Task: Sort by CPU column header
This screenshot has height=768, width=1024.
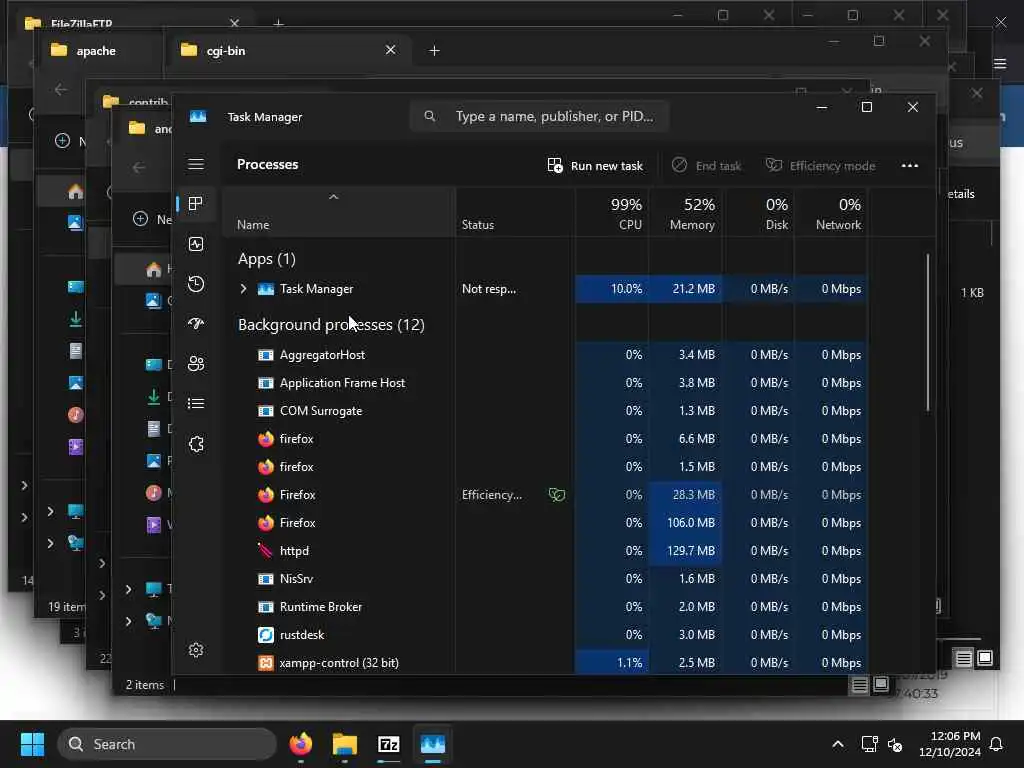Action: click(x=612, y=214)
